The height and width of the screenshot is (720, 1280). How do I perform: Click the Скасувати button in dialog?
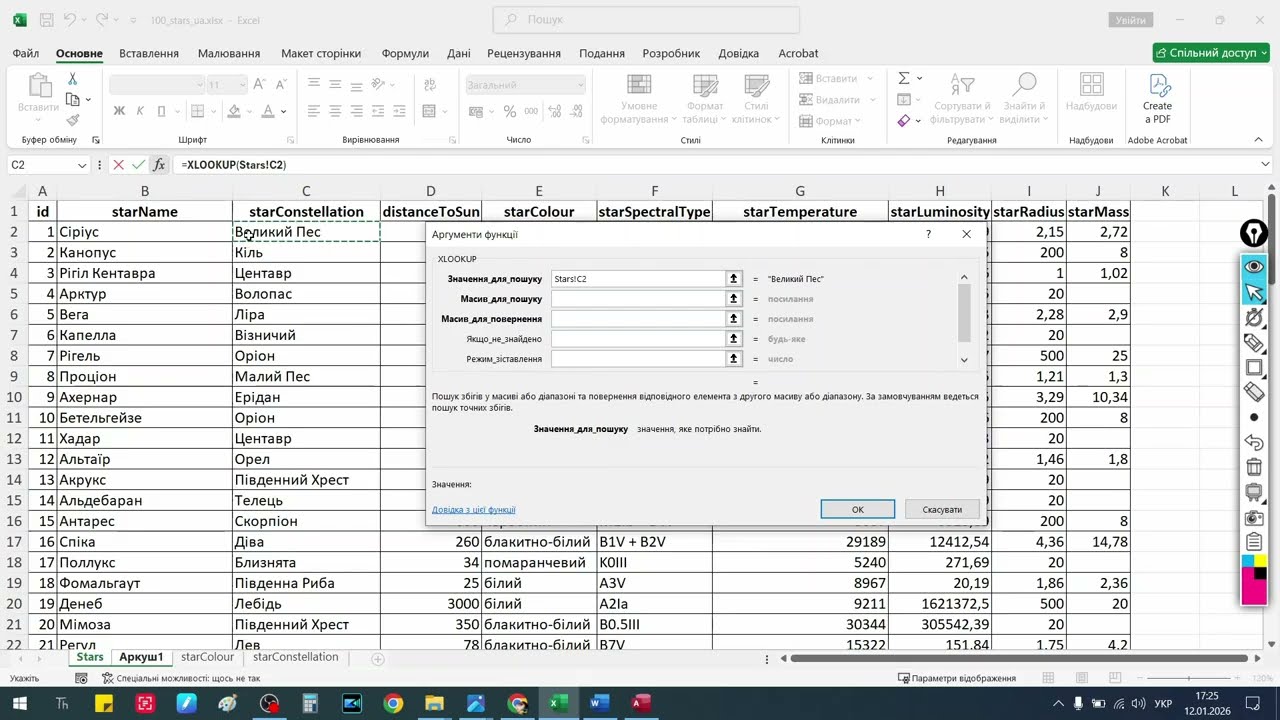942,509
